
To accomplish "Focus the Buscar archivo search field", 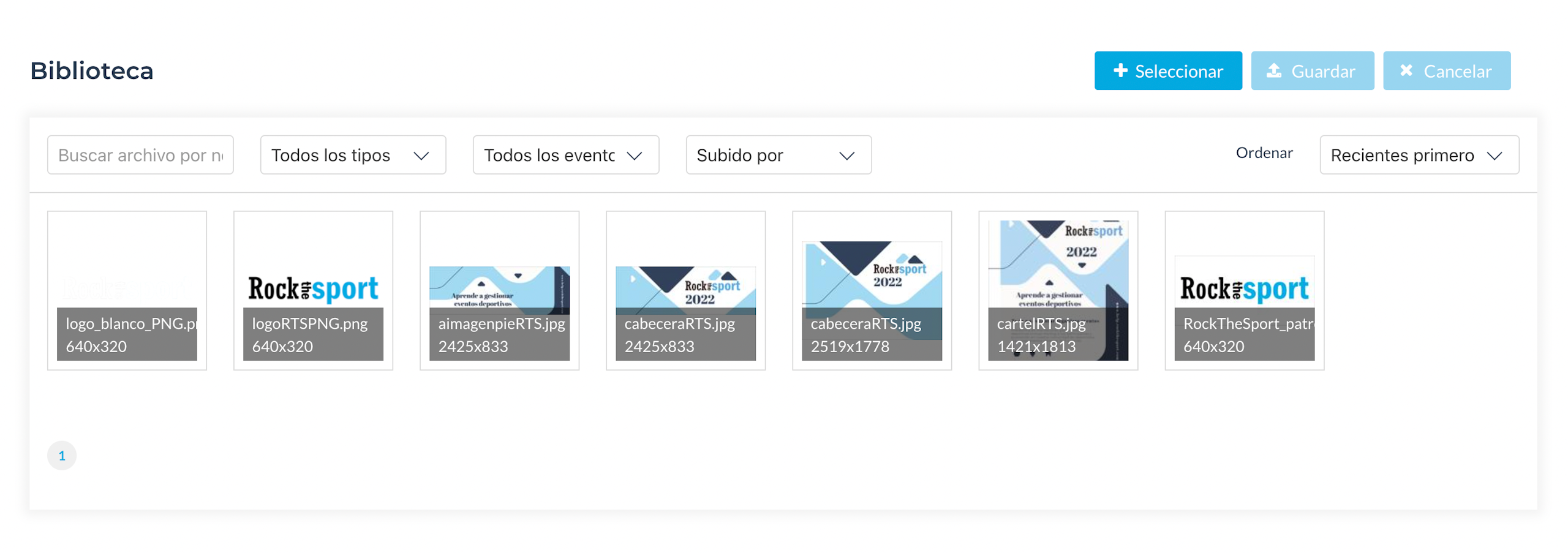I will (x=140, y=155).
